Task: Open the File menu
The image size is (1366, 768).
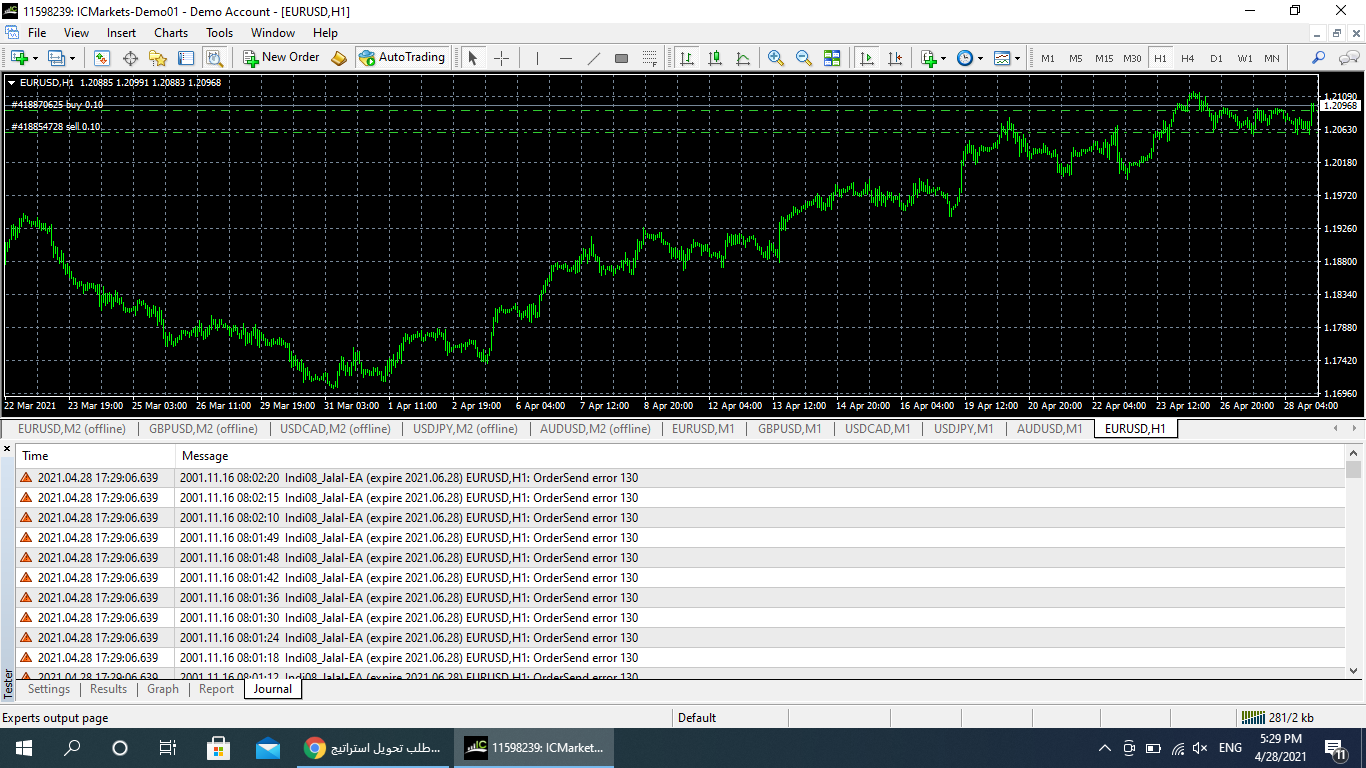Action: click(x=37, y=33)
